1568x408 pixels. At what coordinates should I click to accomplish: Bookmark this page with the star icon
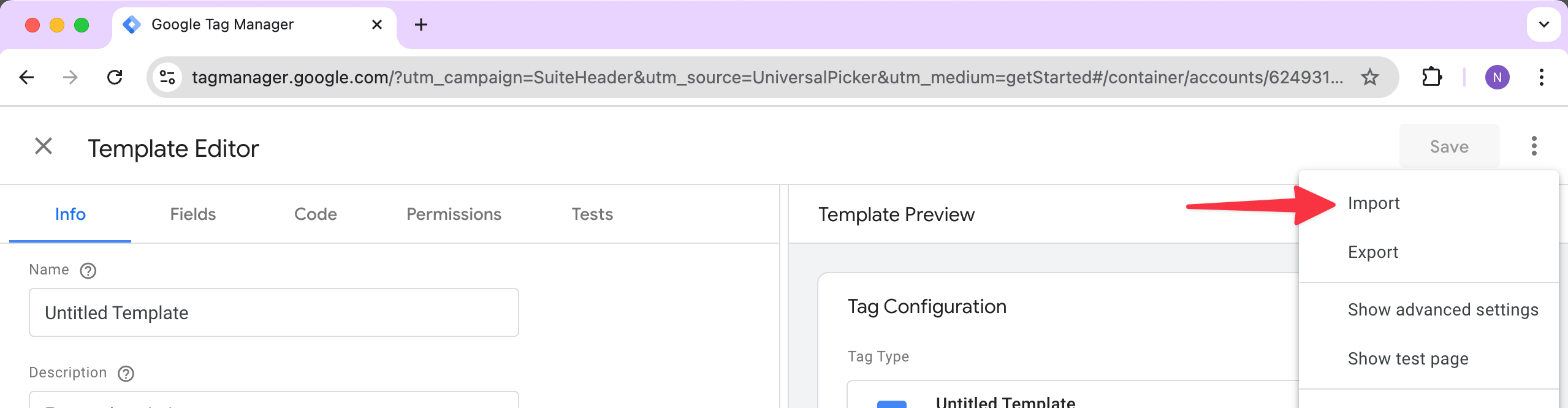click(x=1369, y=77)
